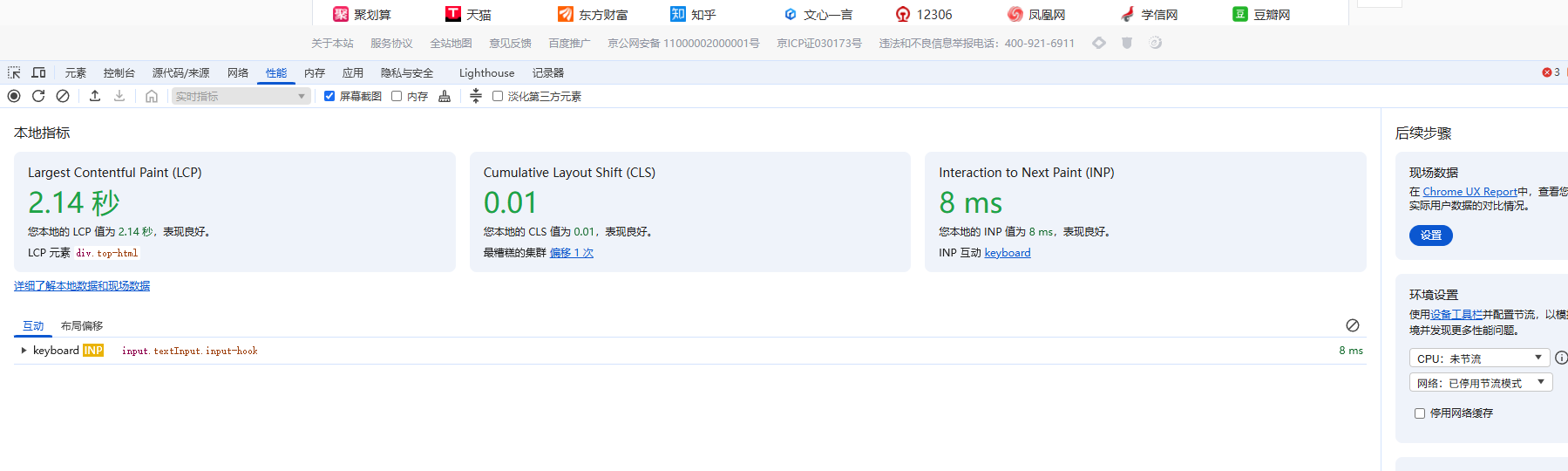Open the 凤凰网 site shortcut
1568x471 pixels.
point(1036,14)
